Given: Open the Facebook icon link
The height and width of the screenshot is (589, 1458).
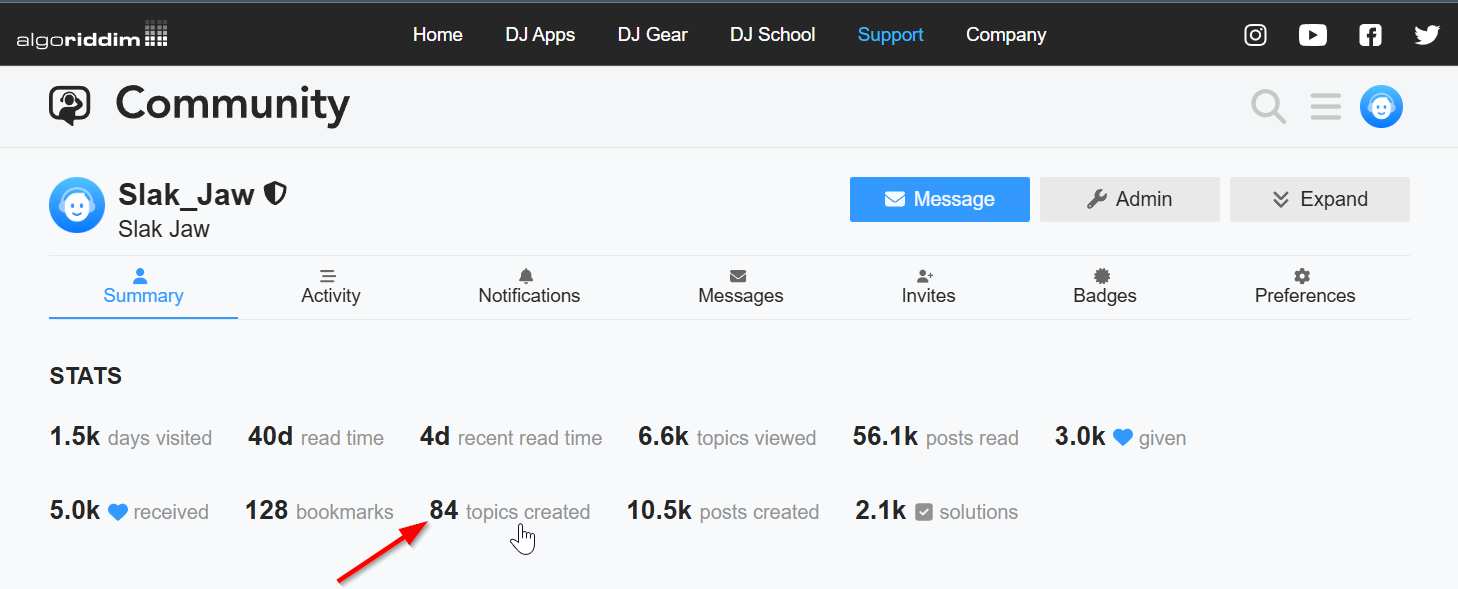Looking at the screenshot, I should click(1370, 35).
